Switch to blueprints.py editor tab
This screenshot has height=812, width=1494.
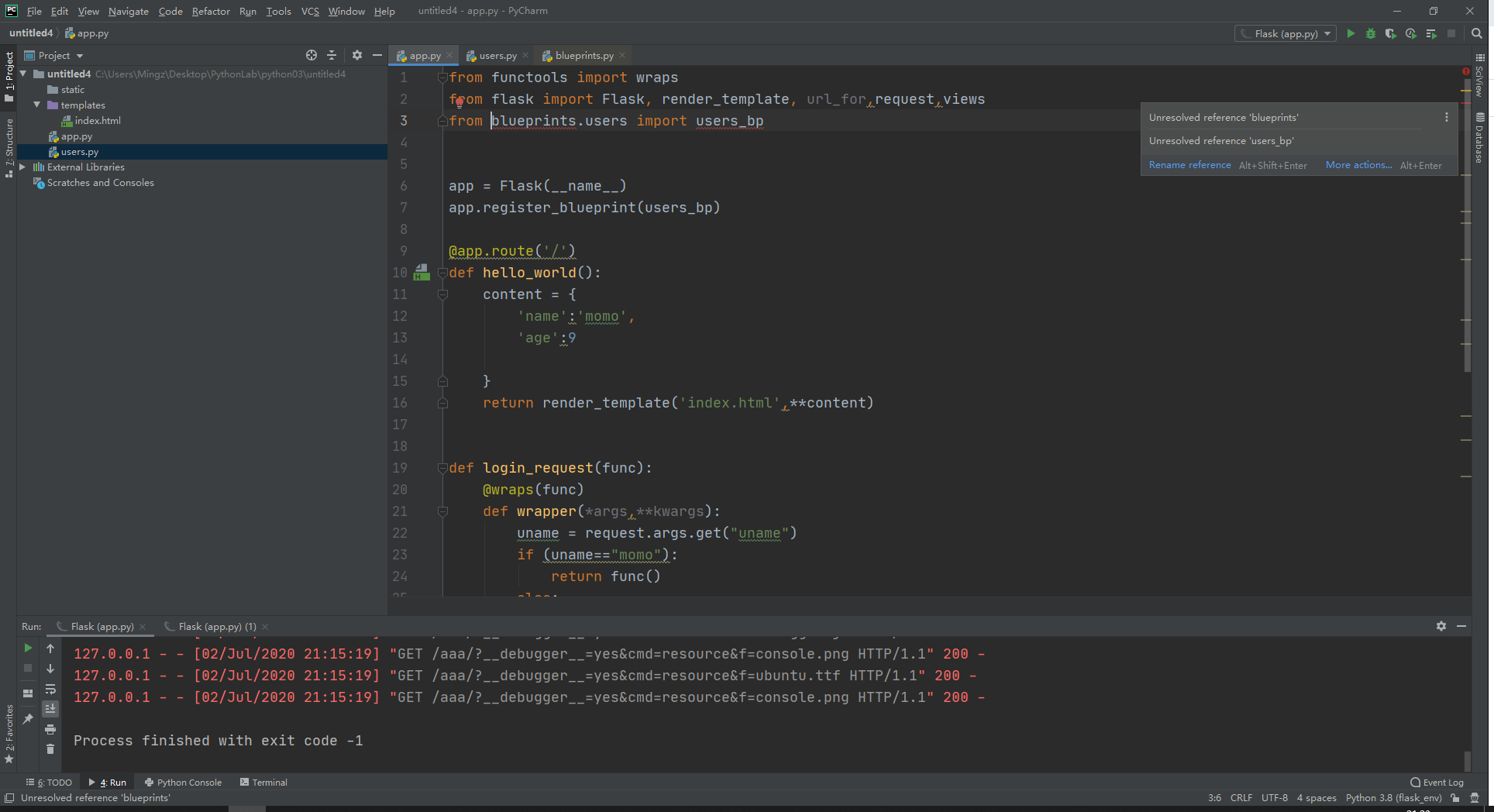(x=584, y=55)
